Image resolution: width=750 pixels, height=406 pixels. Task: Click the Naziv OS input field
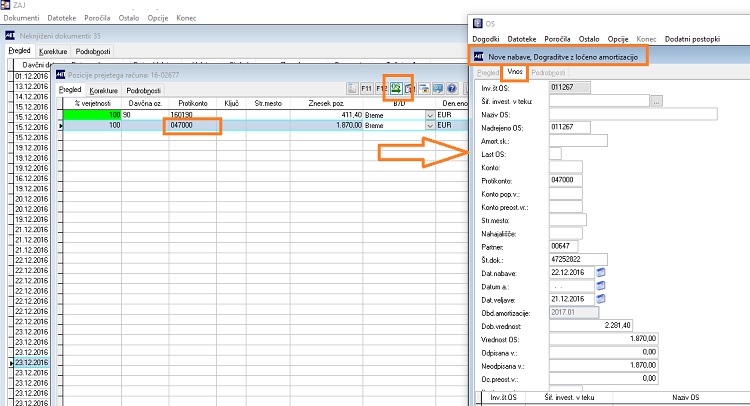(x=633, y=114)
